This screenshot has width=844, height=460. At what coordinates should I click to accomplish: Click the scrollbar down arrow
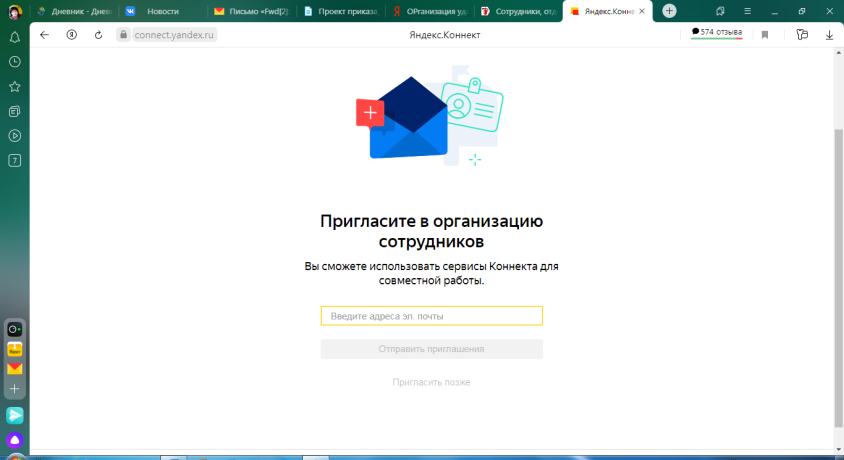coord(838,449)
